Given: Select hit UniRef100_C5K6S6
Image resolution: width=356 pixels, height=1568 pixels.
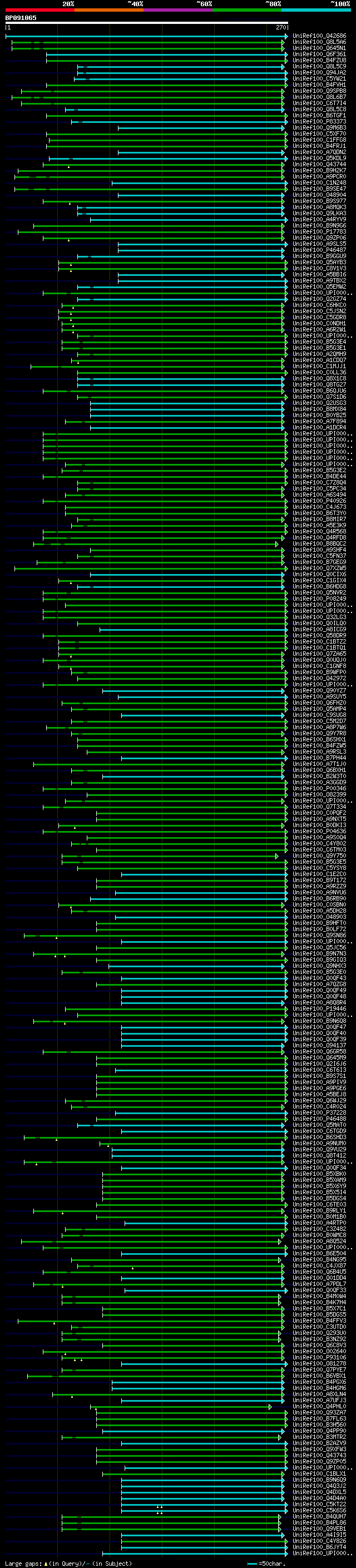Looking at the screenshot, I should pyautogui.click(x=319, y=1510).
